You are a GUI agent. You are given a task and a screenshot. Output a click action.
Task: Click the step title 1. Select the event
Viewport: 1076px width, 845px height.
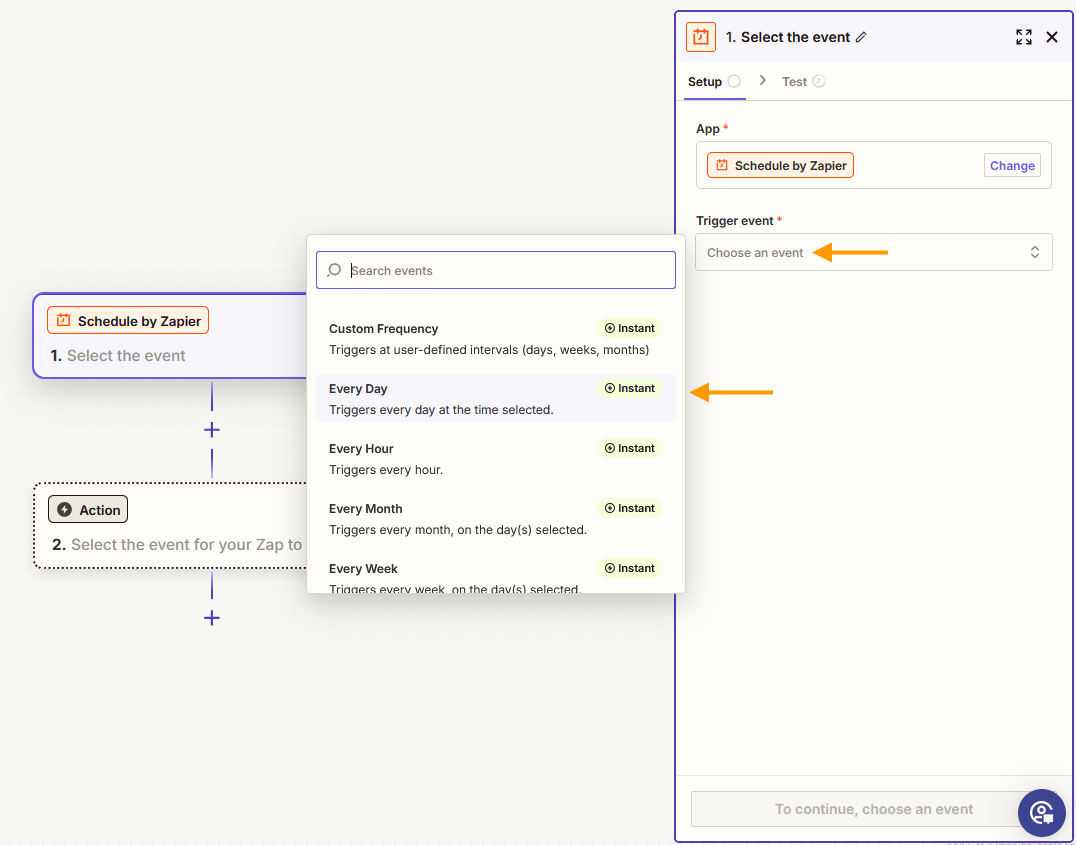click(788, 37)
